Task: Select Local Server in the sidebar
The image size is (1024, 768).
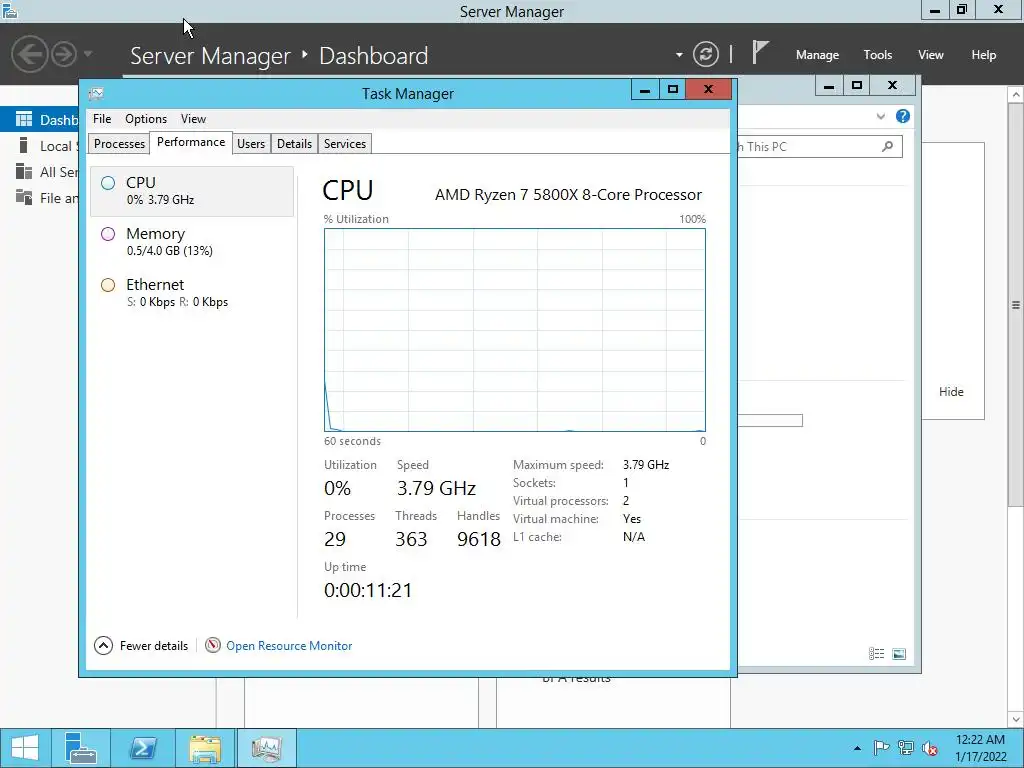Action: point(39,146)
